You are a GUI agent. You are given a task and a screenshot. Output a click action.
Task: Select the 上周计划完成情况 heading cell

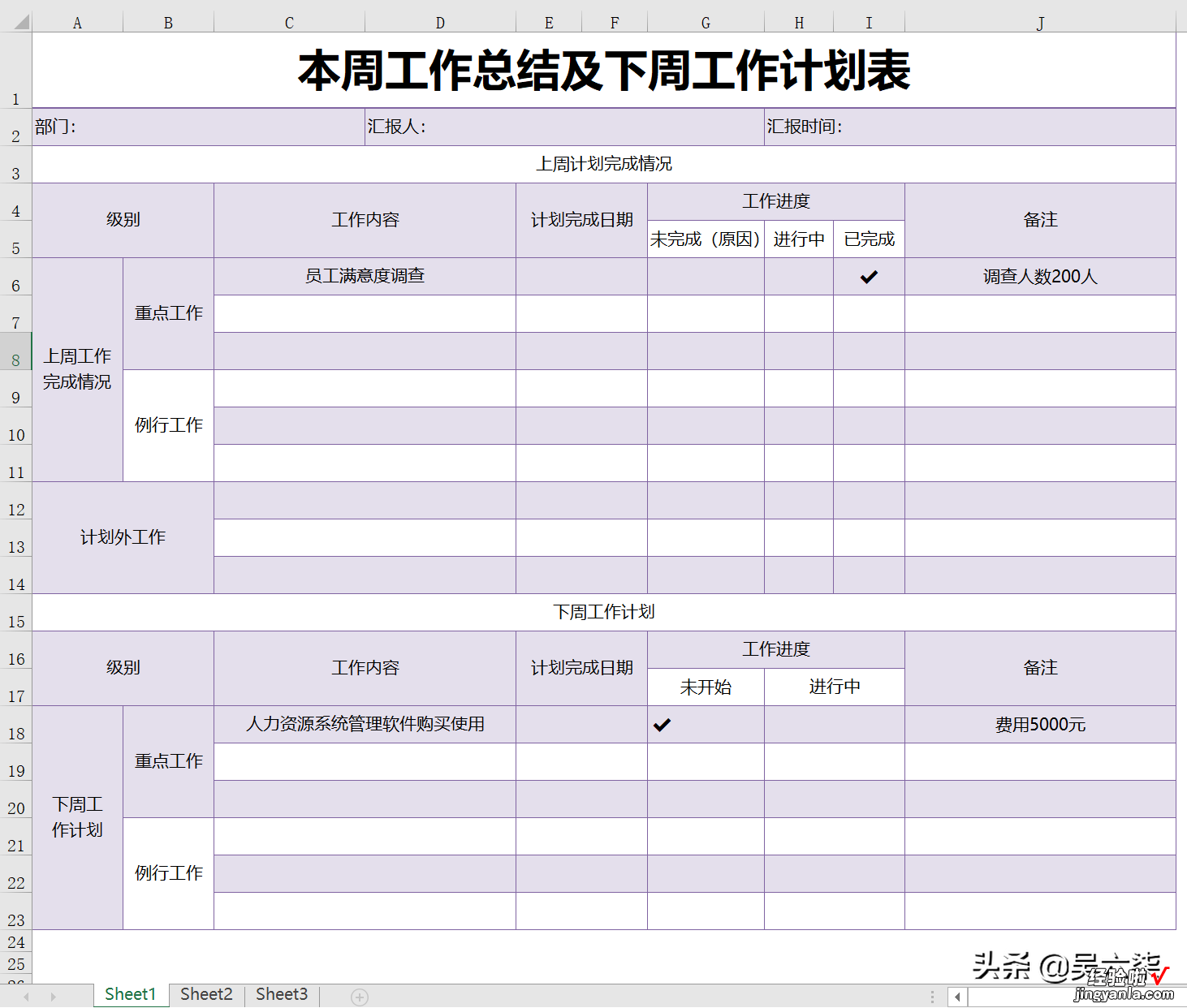(x=604, y=164)
